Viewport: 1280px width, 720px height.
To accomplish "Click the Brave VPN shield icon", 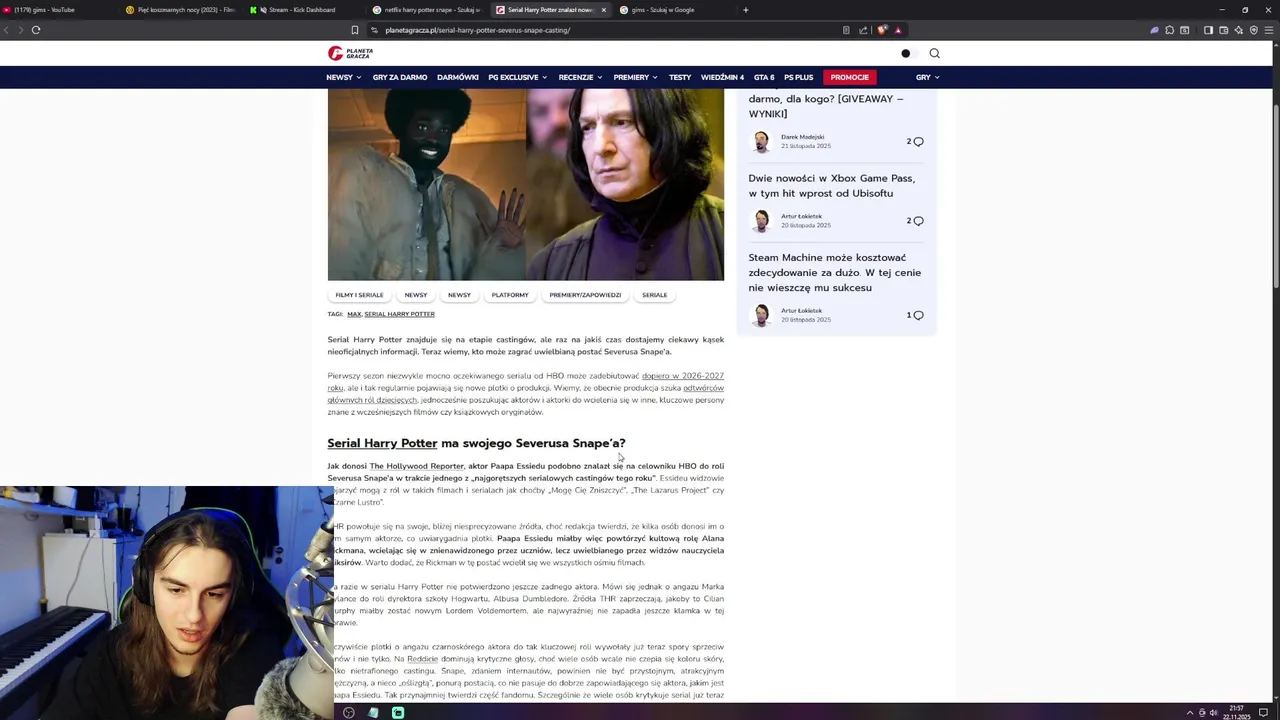I will pos(1254,30).
